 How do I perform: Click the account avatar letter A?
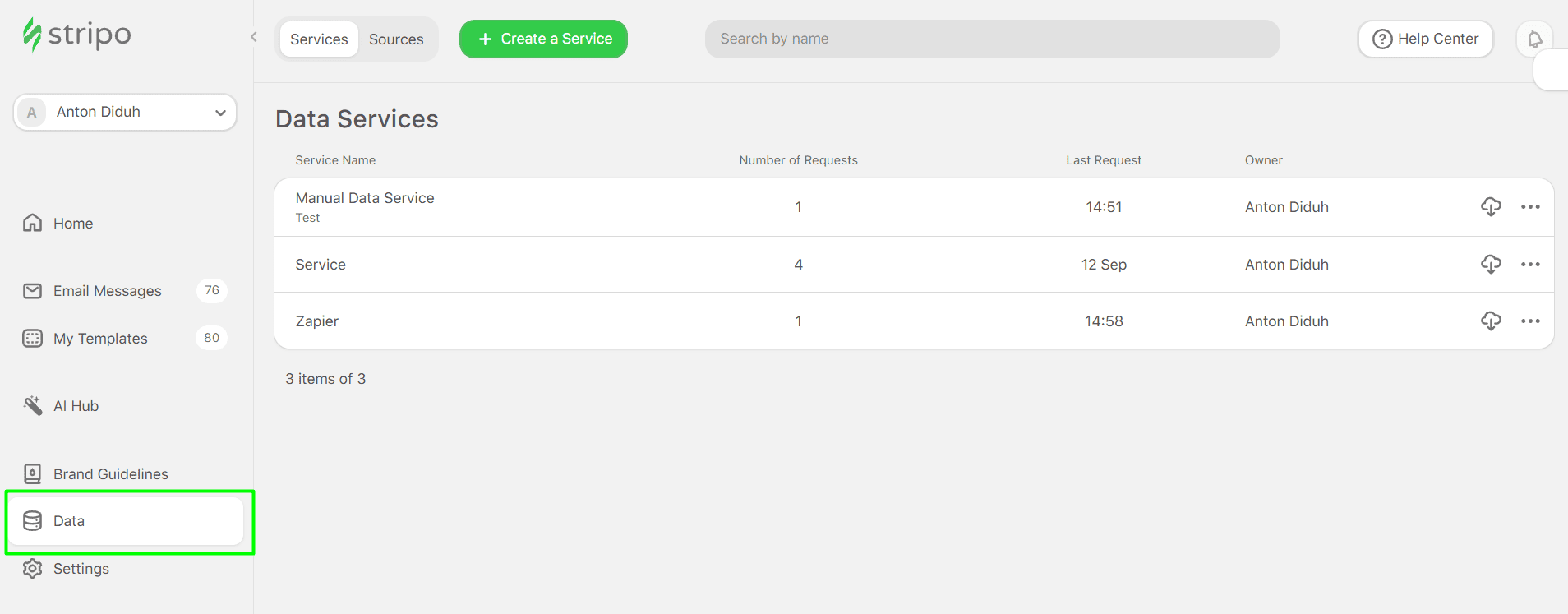(x=32, y=113)
